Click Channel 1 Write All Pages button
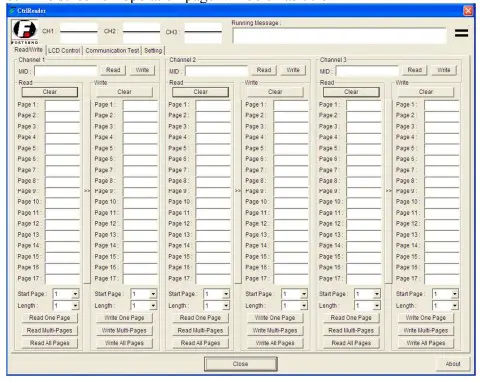This screenshot has width=481, height=382. pos(124,343)
